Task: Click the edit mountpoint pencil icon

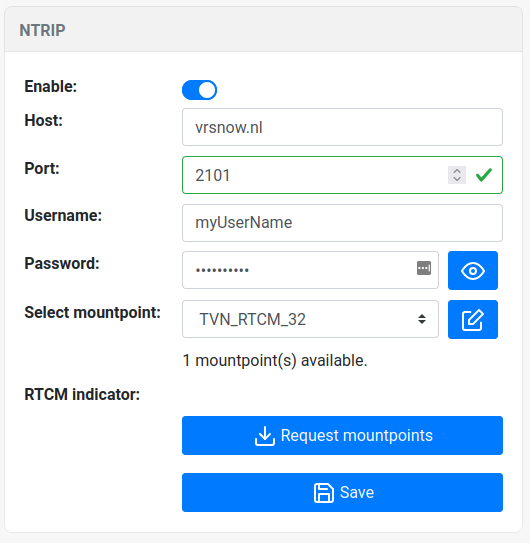Action: [473, 320]
